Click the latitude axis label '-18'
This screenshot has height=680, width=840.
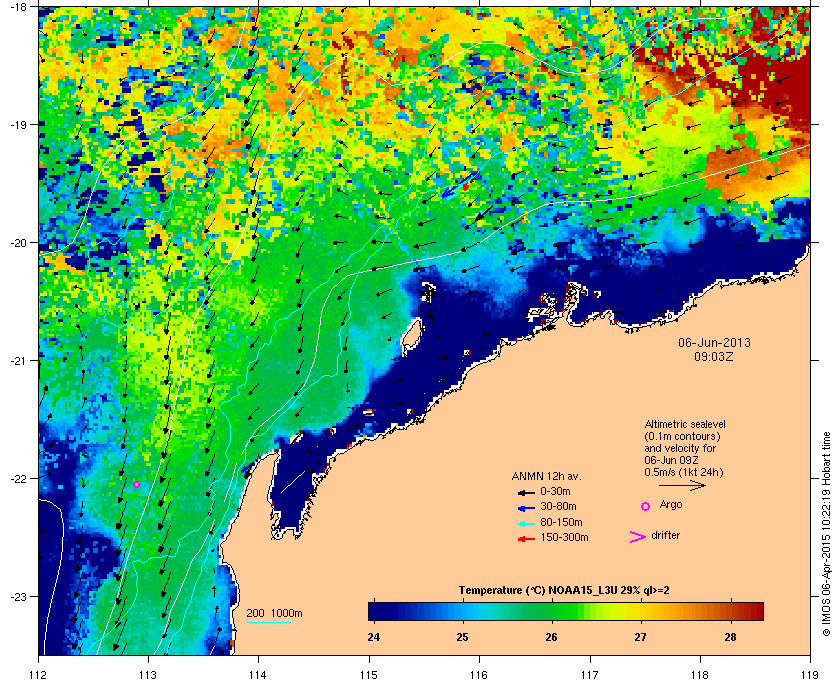pyautogui.click(x=18, y=7)
